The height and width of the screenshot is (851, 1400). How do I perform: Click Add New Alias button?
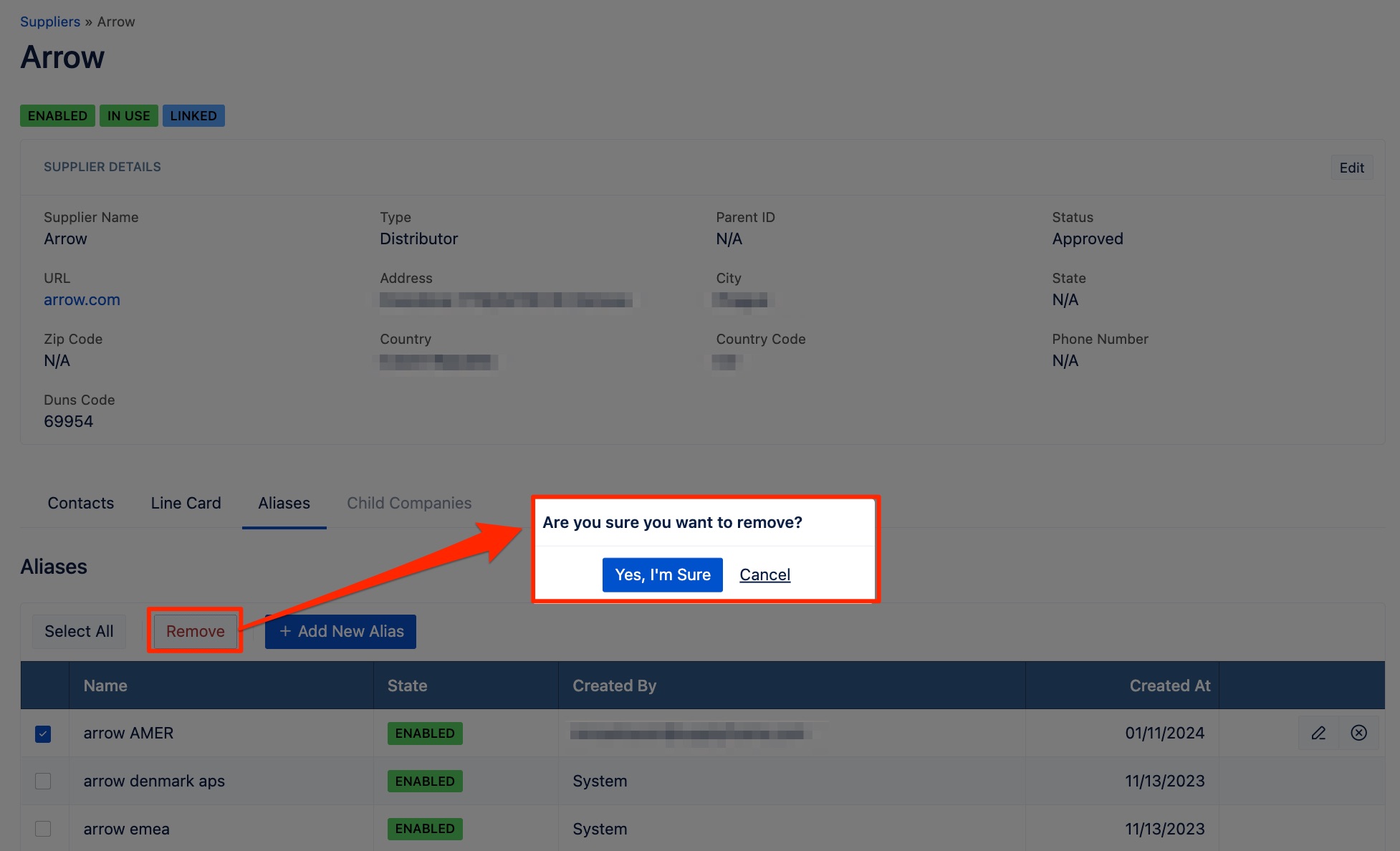340,631
